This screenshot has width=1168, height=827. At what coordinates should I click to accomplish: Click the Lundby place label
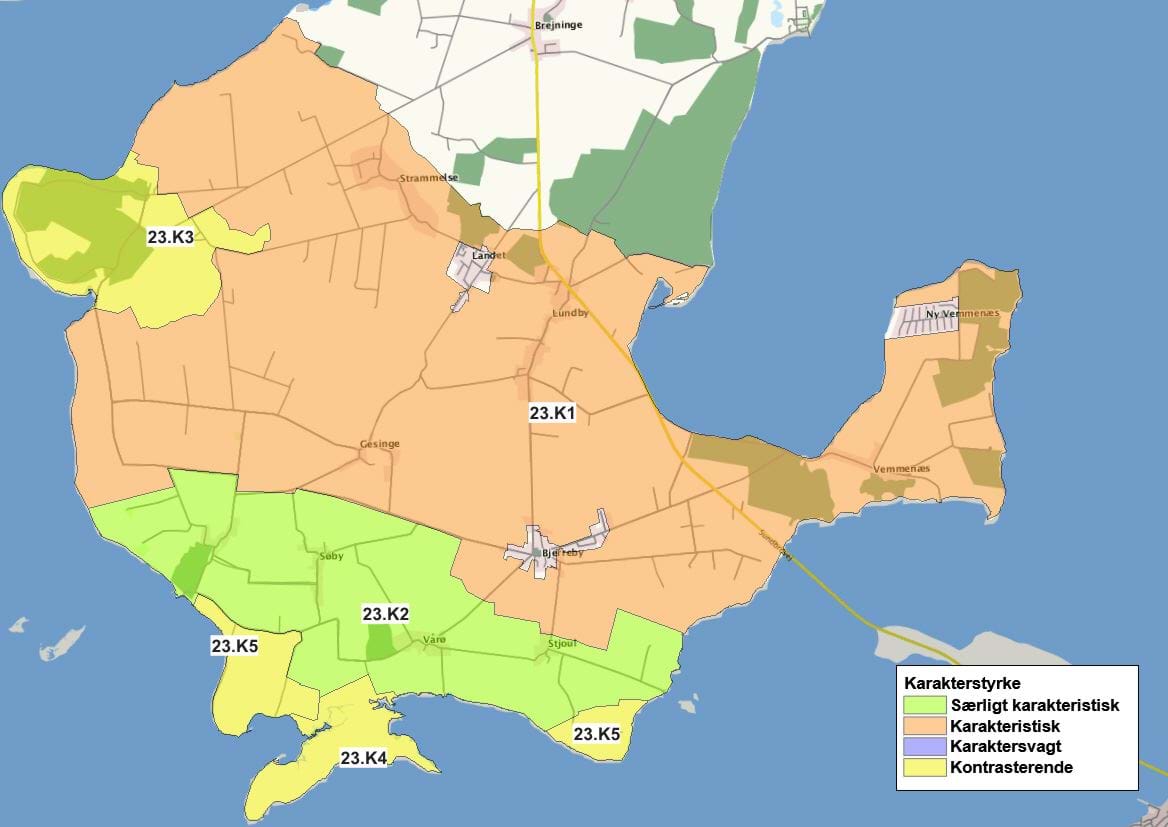(570, 314)
